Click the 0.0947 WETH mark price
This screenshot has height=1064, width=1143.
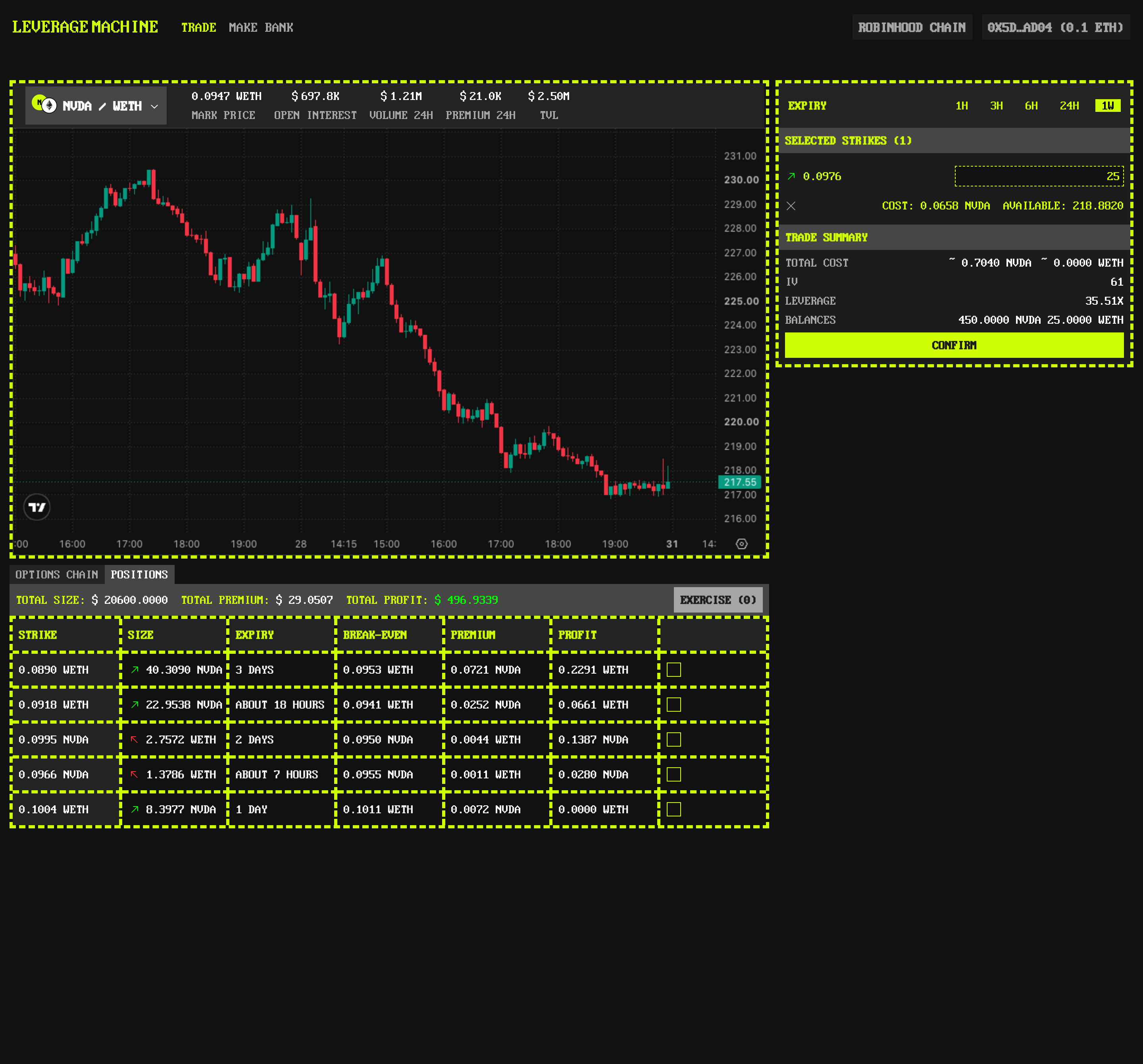coord(227,96)
